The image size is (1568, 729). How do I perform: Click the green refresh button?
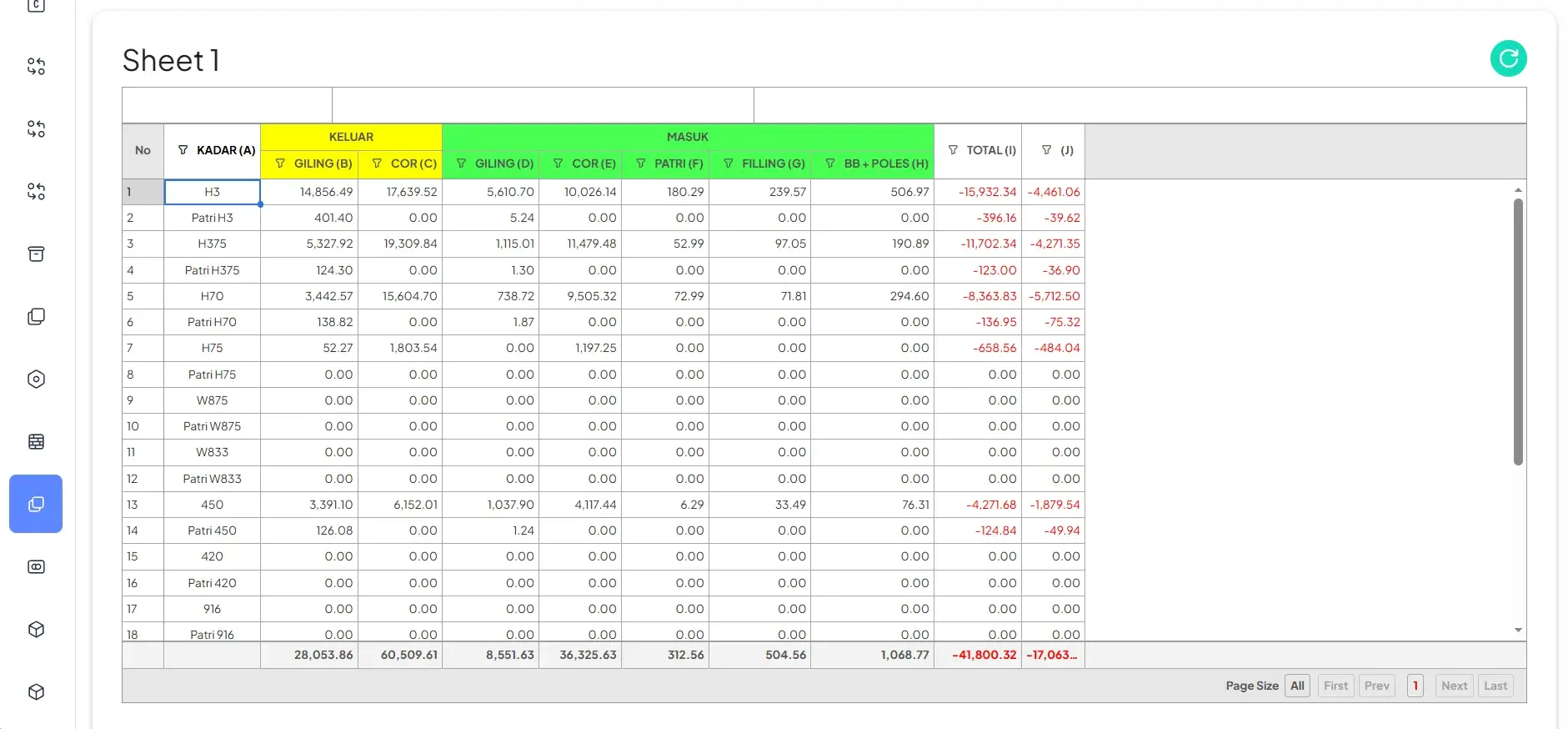(1508, 58)
